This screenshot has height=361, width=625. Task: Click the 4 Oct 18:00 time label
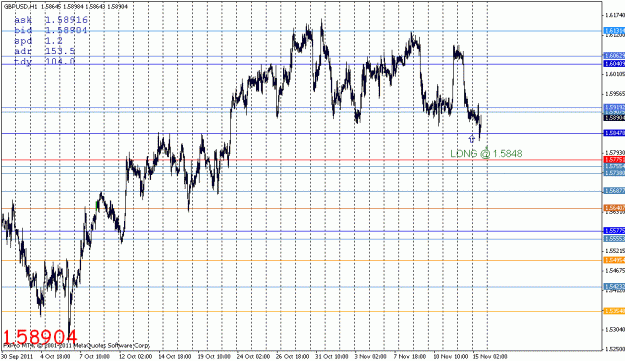(x=55, y=356)
